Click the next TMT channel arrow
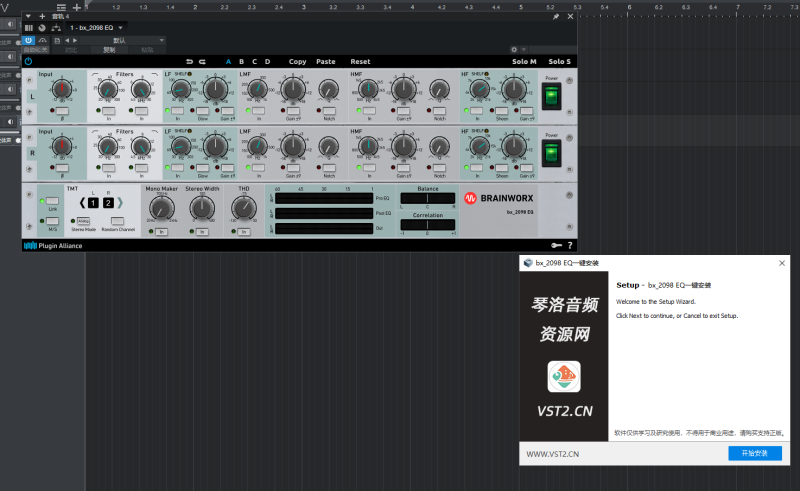The height and width of the screenshot is (491, 800). pyautogui.click(x=121, y=204)
